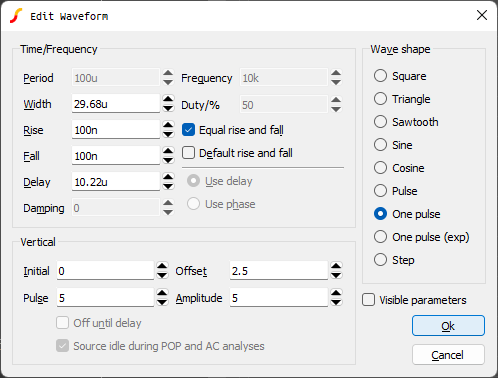Select the Square wave shape
This screenshot has width=498, height=378.
(x=380, y=76)
